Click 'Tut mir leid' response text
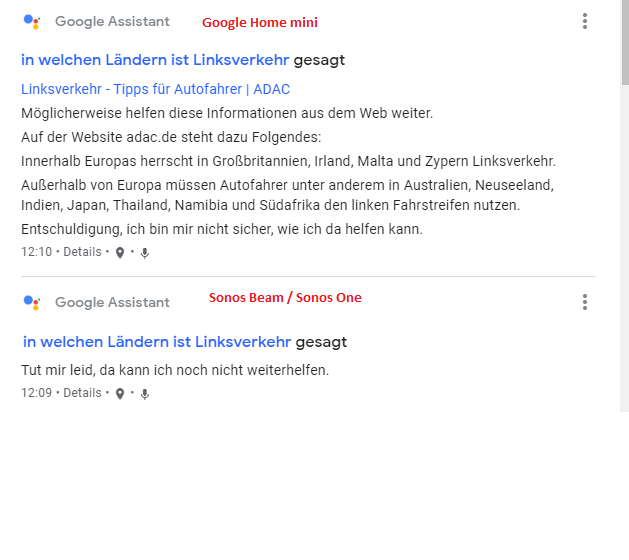 click(x=175, y=370)
